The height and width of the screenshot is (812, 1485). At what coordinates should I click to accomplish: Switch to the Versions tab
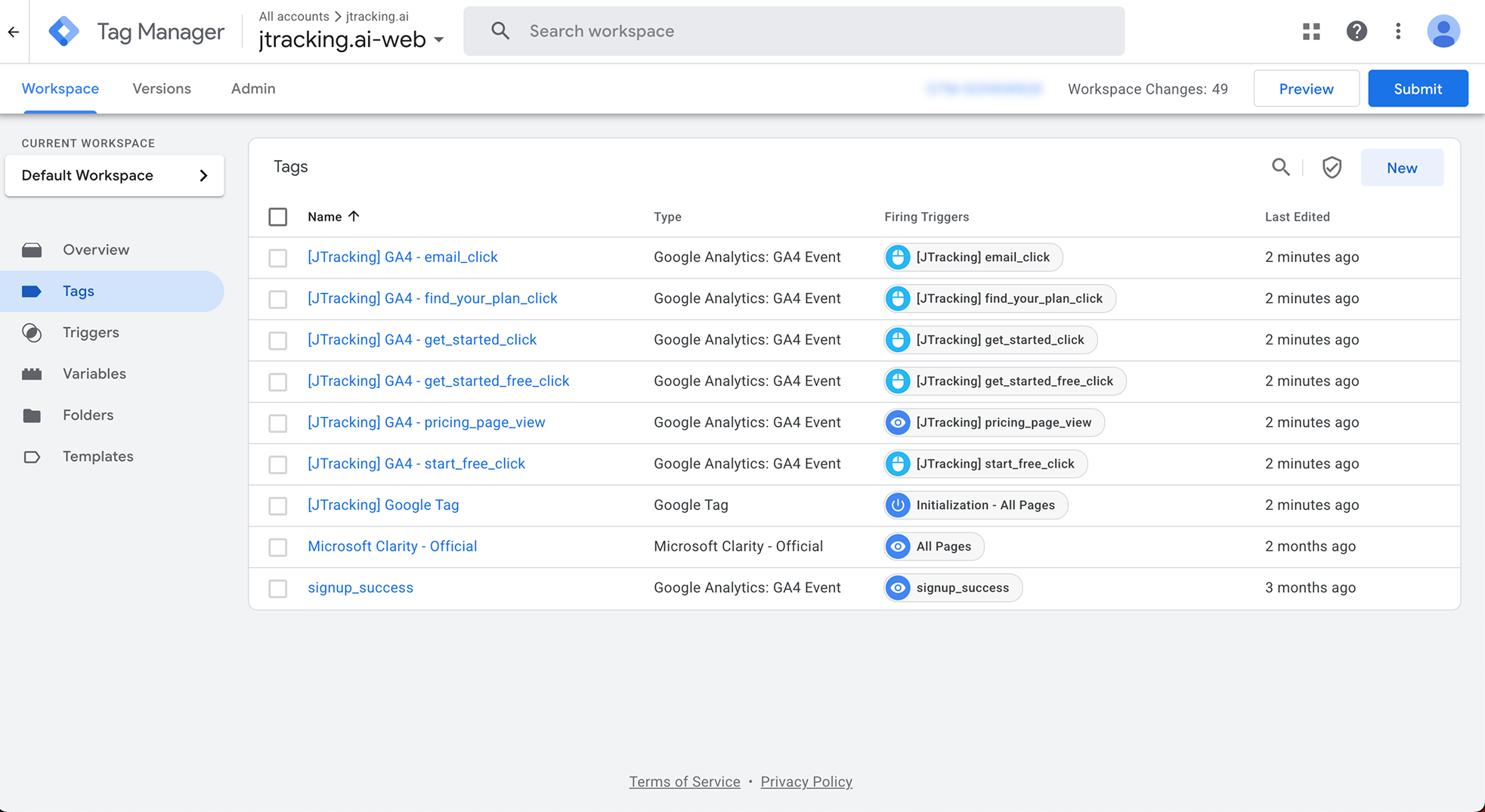coord(162,88)
